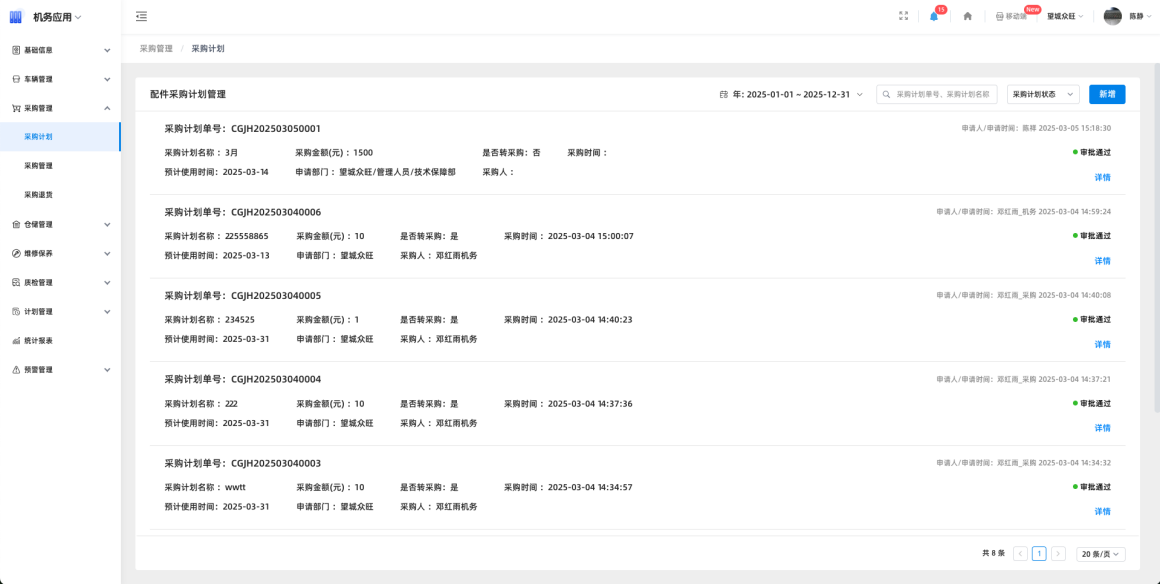This screenshot has height=584, width=1160.
Task: Click the fullscreen toggle icon in header
Action: (x=903, y=16)
